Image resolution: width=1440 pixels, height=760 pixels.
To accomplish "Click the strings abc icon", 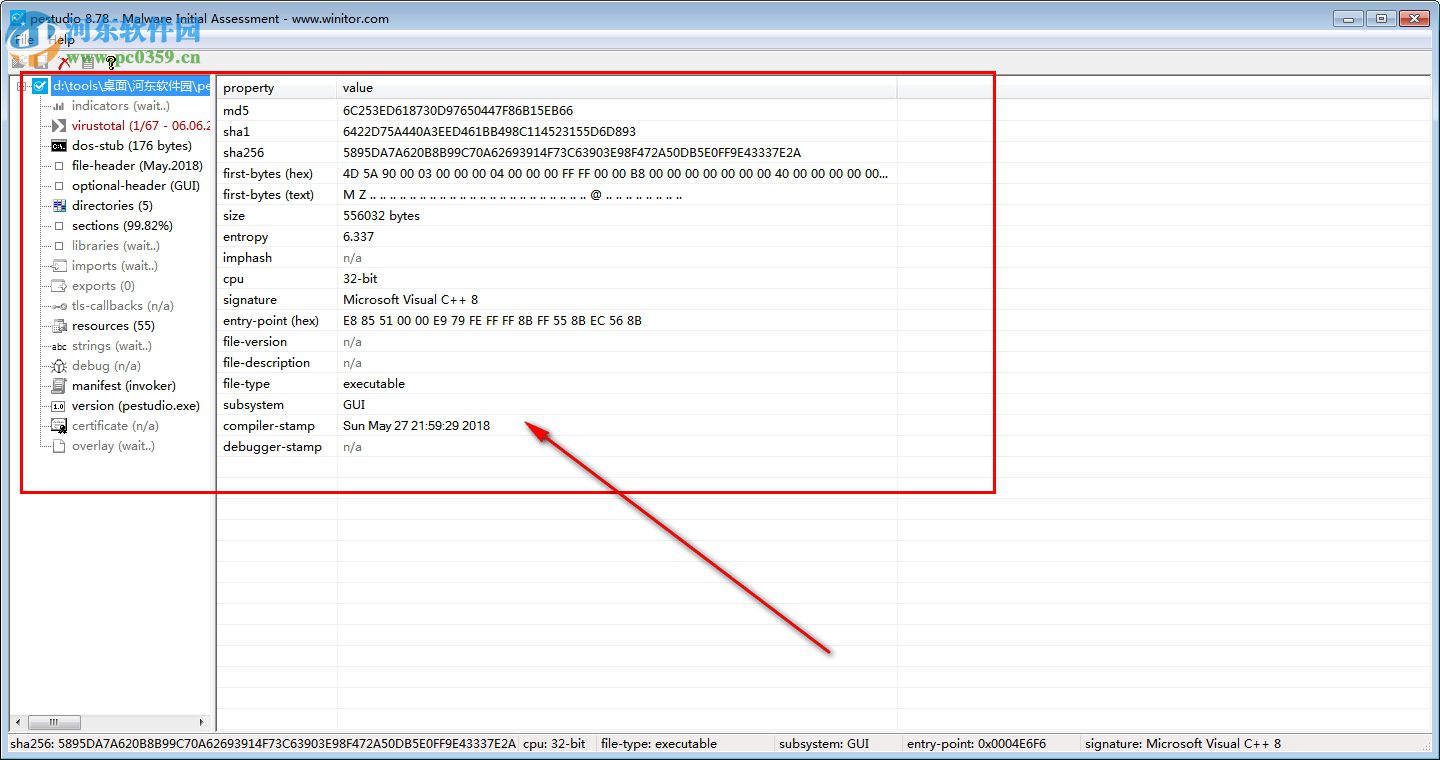I will pyautogui.click(x=58, y=346).
